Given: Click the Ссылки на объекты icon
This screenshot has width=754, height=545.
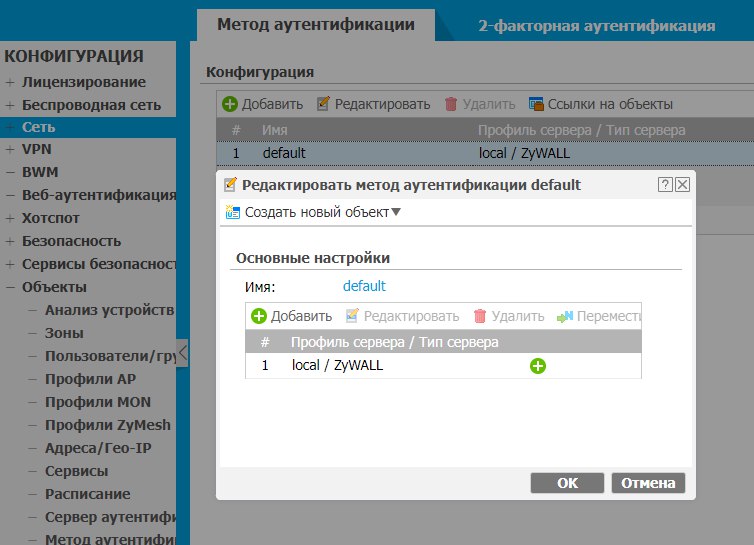Looking at the screenshot, I should (x=536, y=104).
